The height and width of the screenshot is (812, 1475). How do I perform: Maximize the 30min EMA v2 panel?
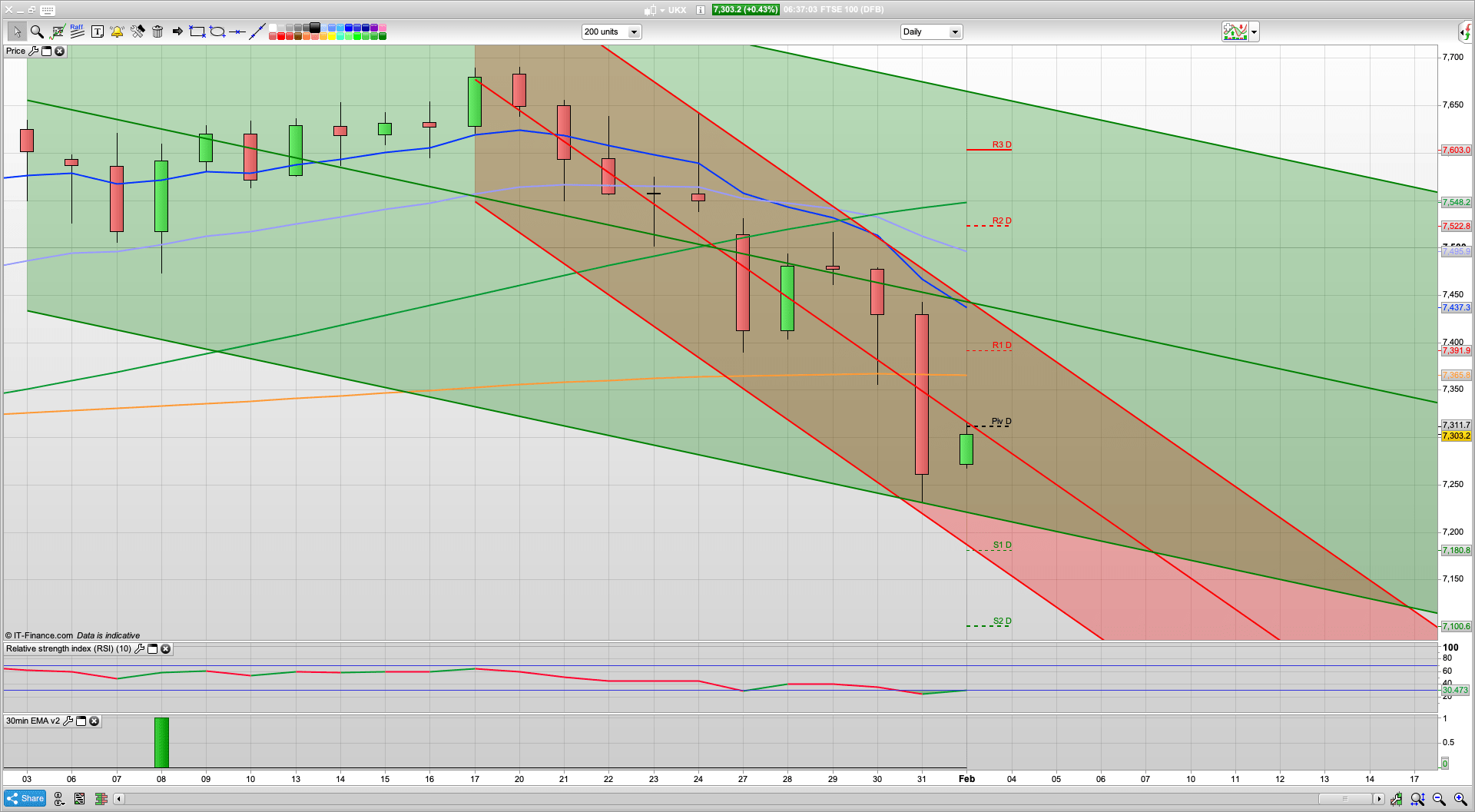coord(81,721)
